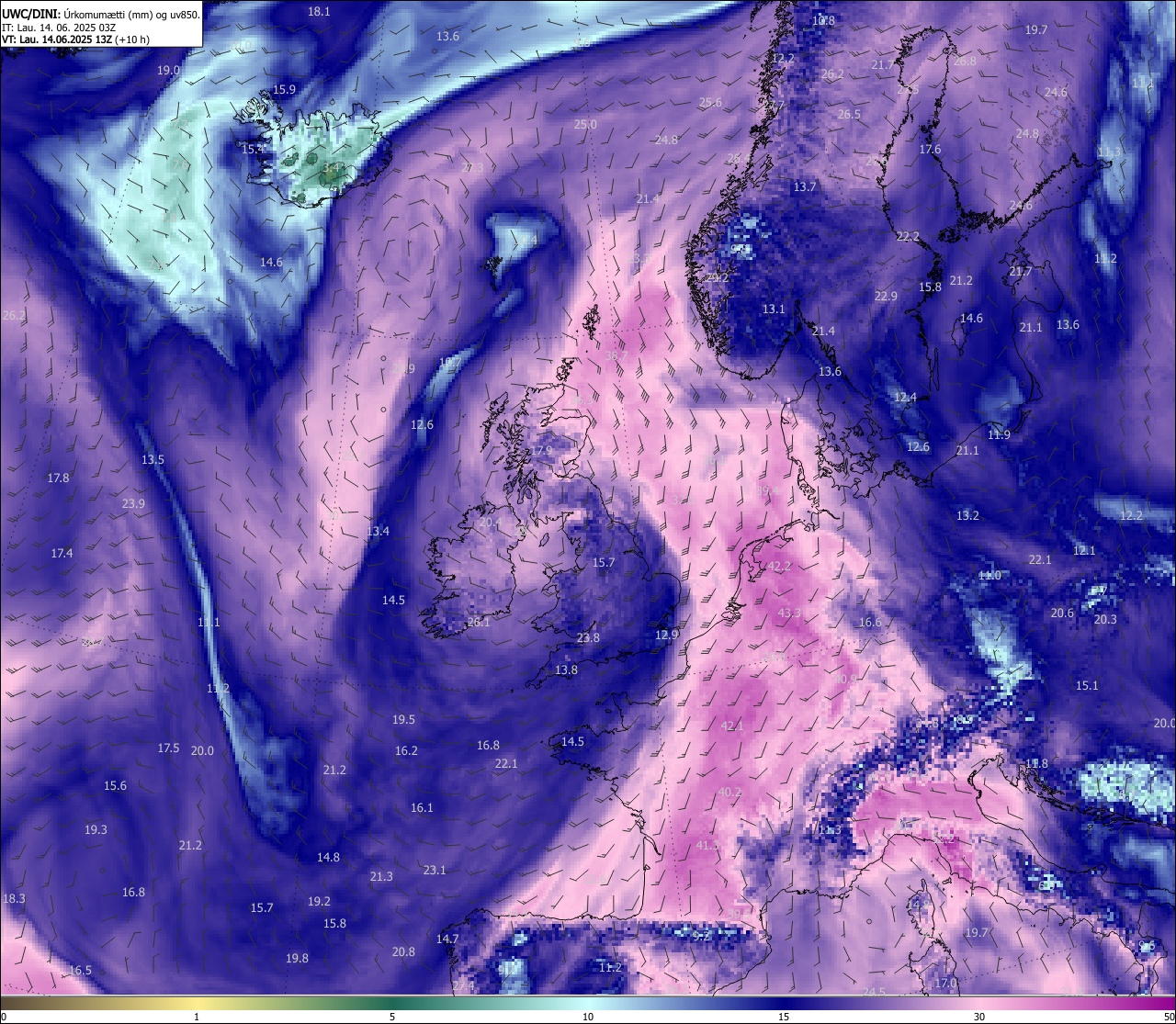This screenshot has width=1176, height=1024.
Task: Click the 23.9 value in the Atlantic
Action: click(133, 504)
